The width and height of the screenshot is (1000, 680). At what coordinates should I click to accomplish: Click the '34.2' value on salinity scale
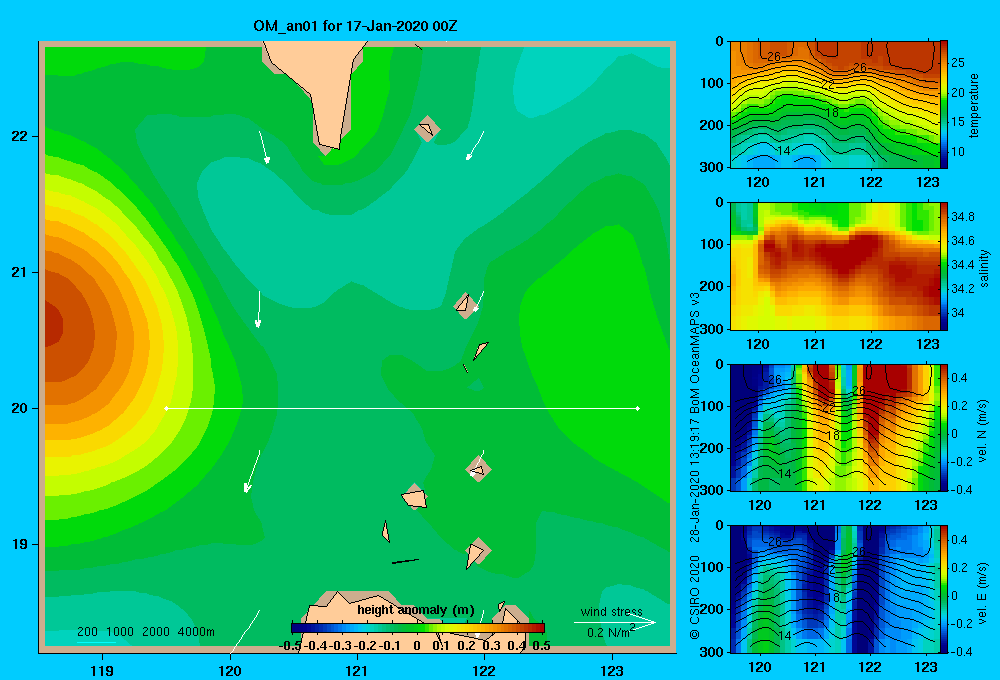pyautogui.click(x=962, y=289)
